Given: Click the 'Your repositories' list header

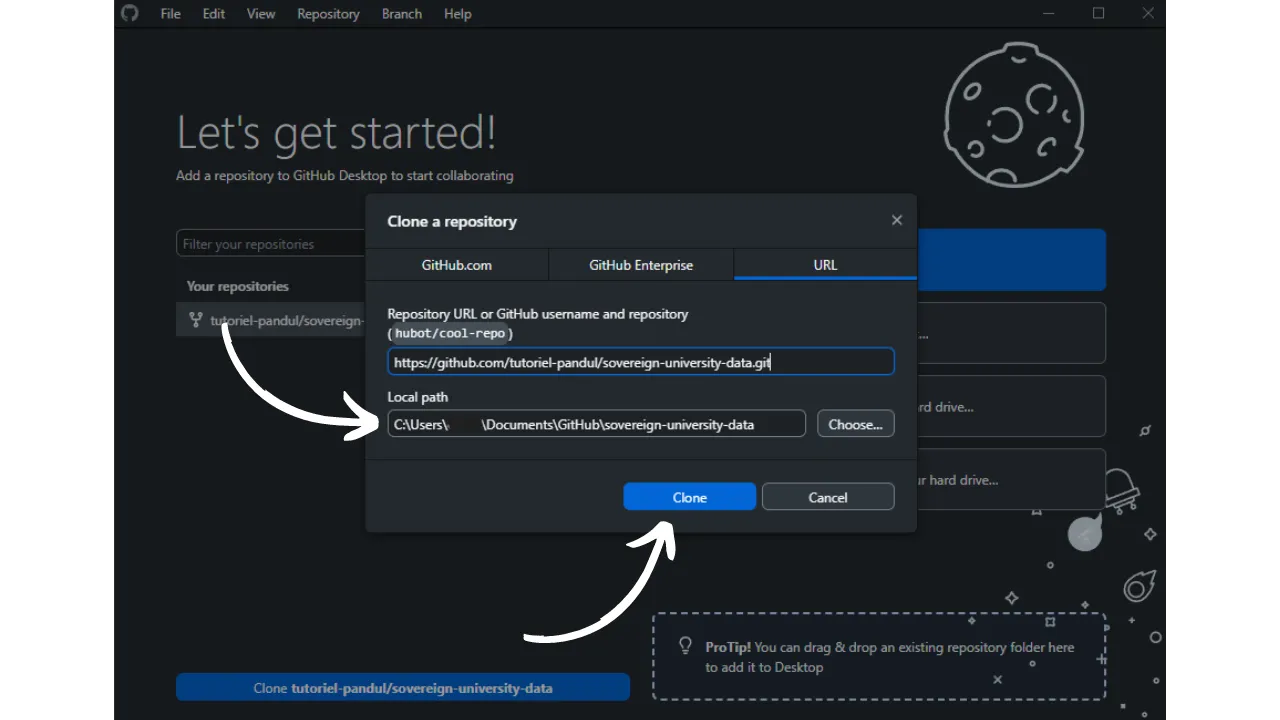Looking at the screenshot, I should (x=238, y=286).
